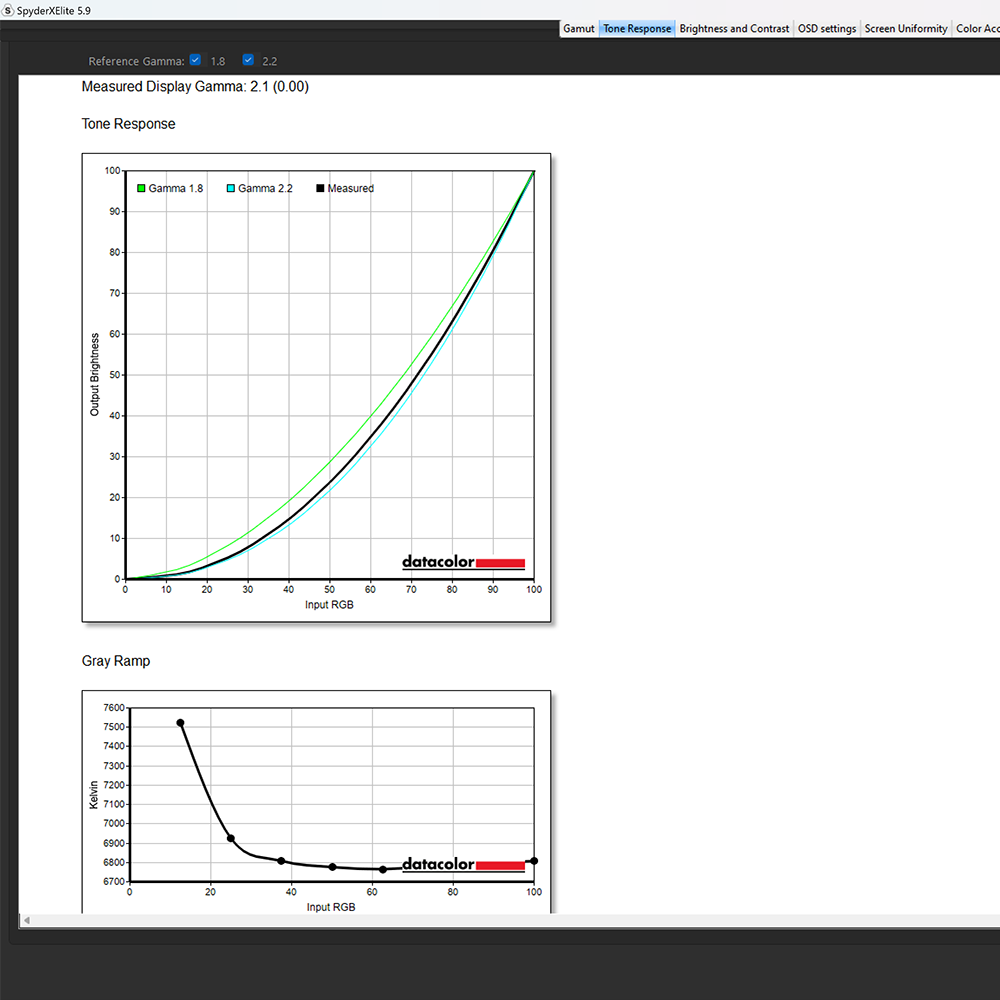Uncheck the 2.2 reference gamma checkbox
Screen dimensions: 1000x1000
click(248, 60)
